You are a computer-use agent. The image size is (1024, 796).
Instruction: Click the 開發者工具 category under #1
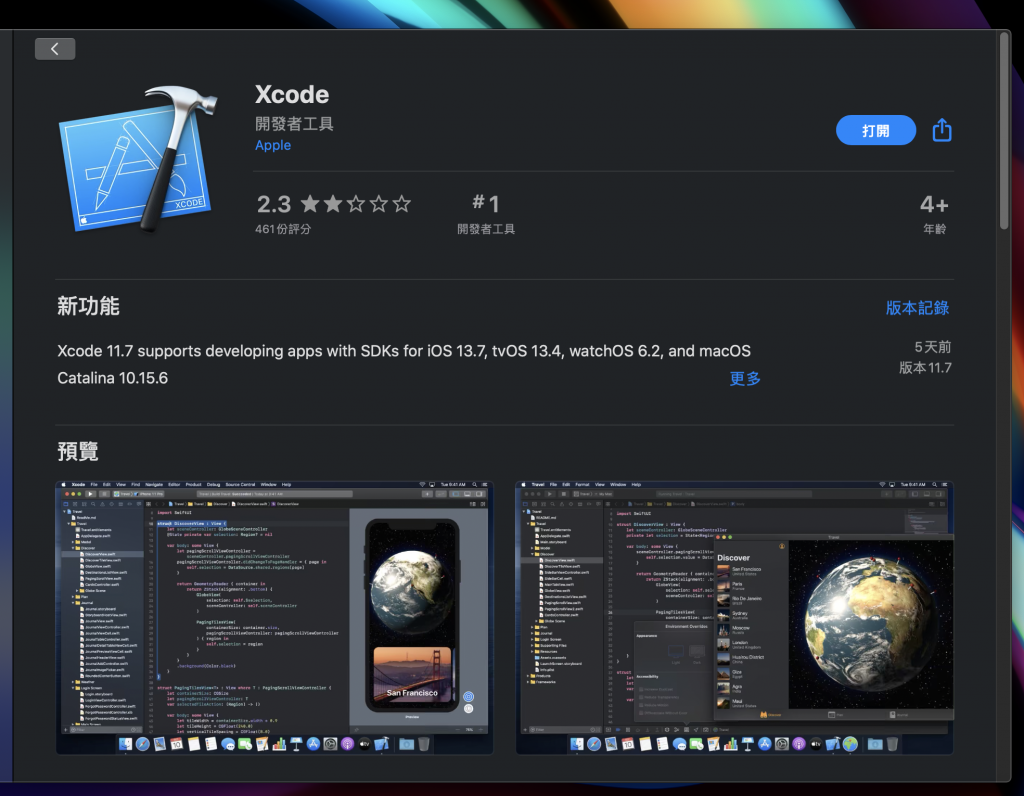tap(486, 229)
